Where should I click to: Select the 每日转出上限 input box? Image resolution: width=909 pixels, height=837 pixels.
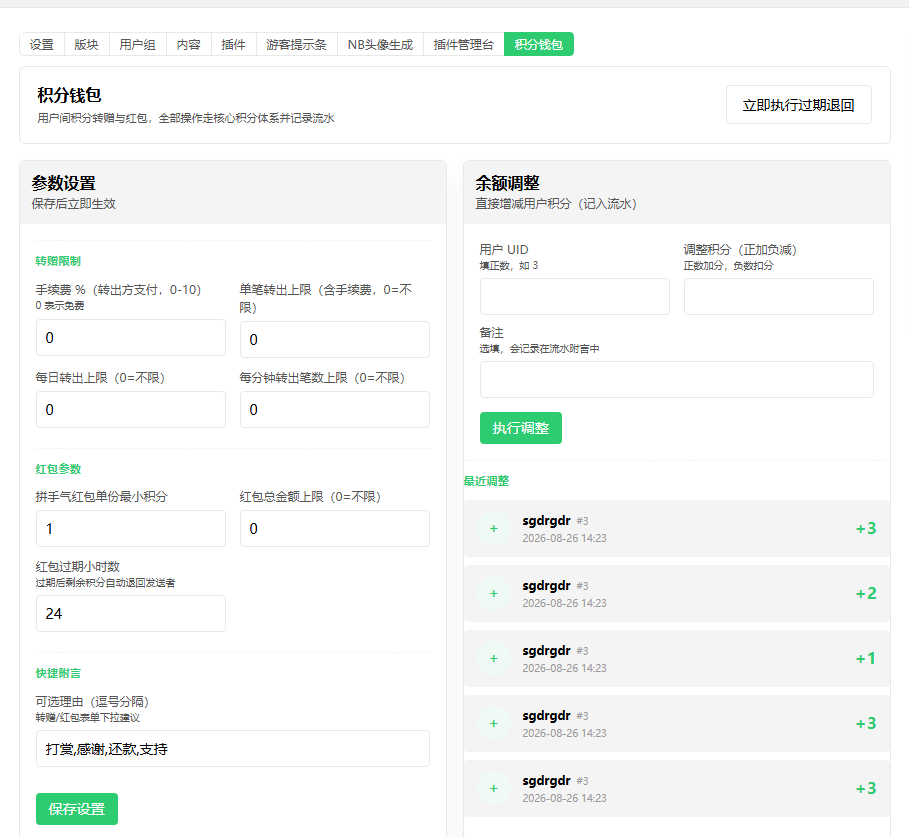pyautogui.click(x=131, y=410)
